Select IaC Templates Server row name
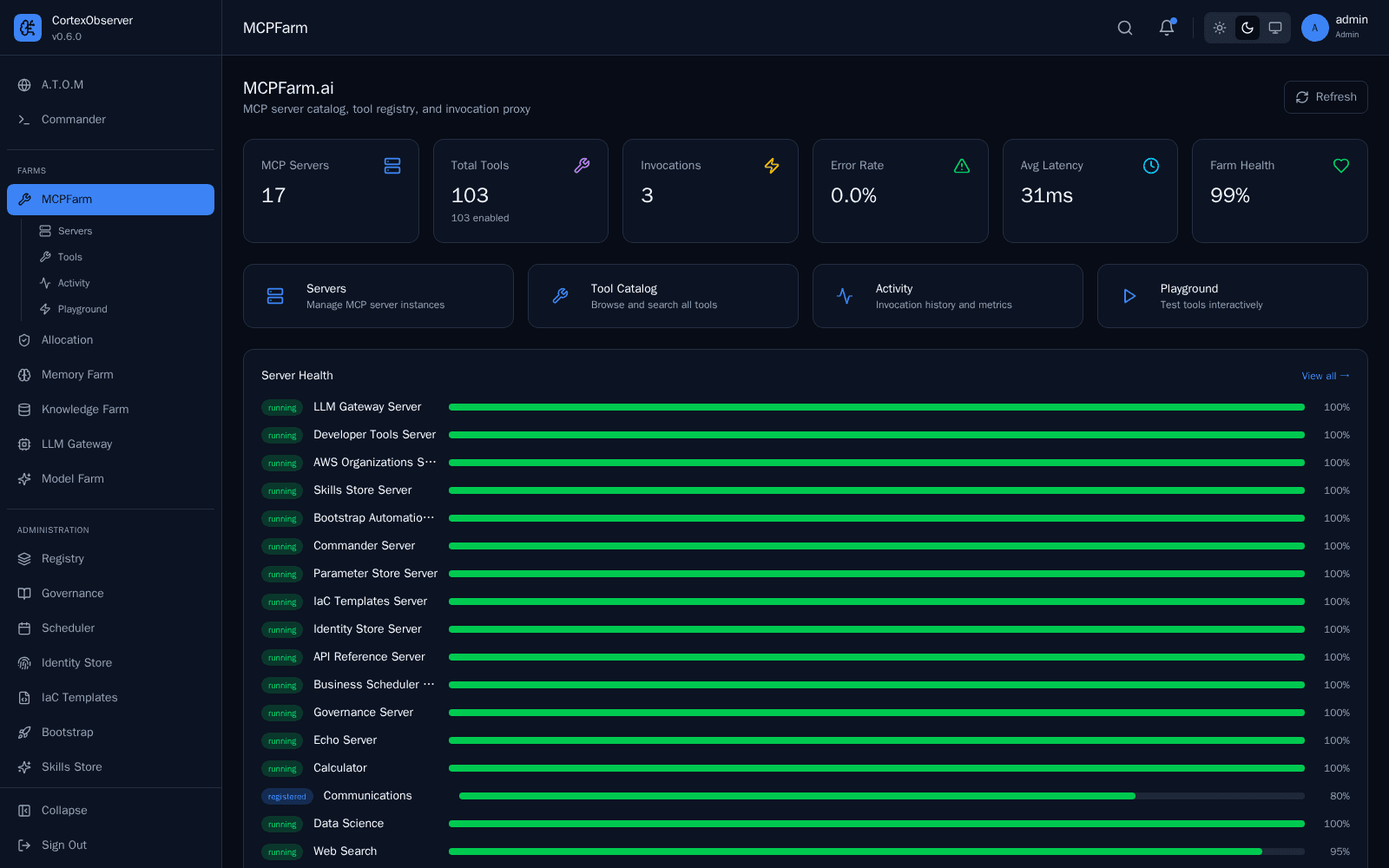Viewport: 1389px width, 868px height. pyautogui.click(x=370, y=602)
